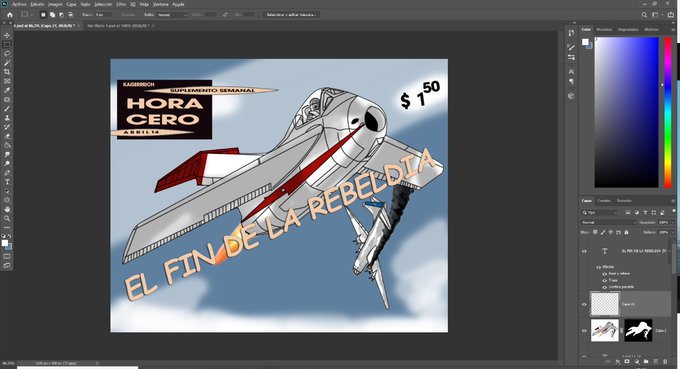Open the Opacidad value dropdown arrow

click(x=672, y=222)
